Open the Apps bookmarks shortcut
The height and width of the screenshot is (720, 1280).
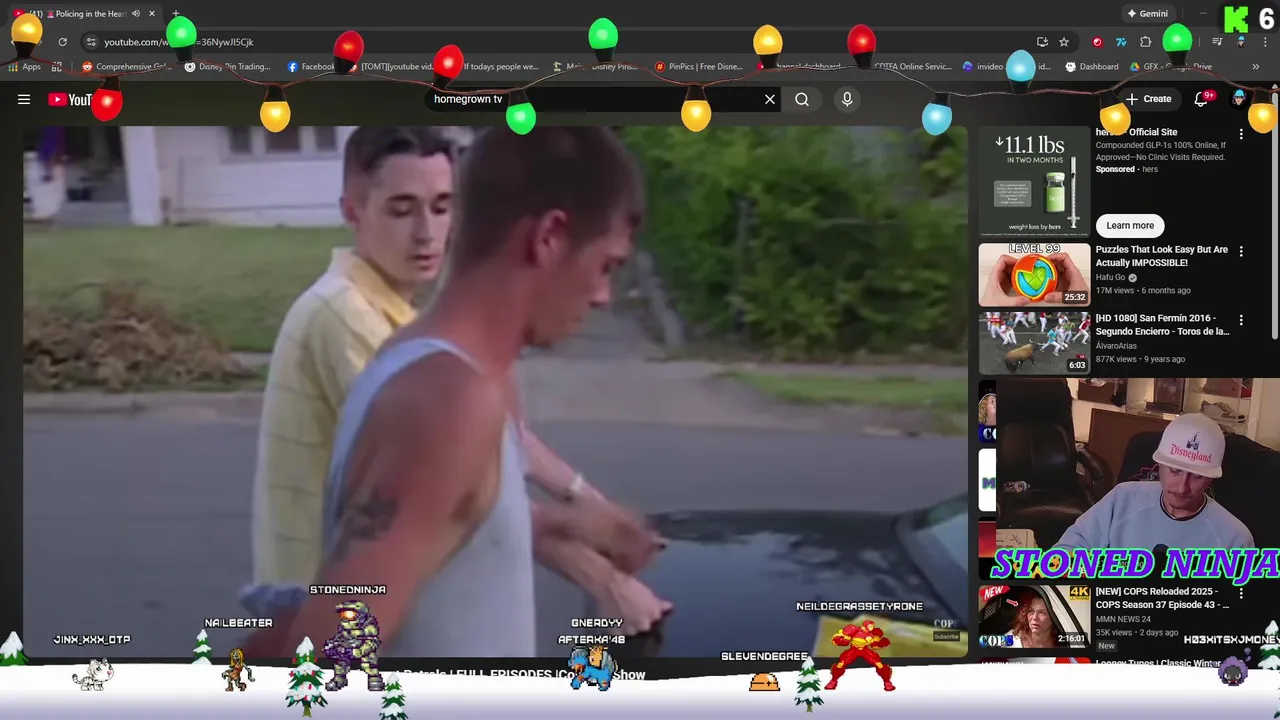[25, 67]
